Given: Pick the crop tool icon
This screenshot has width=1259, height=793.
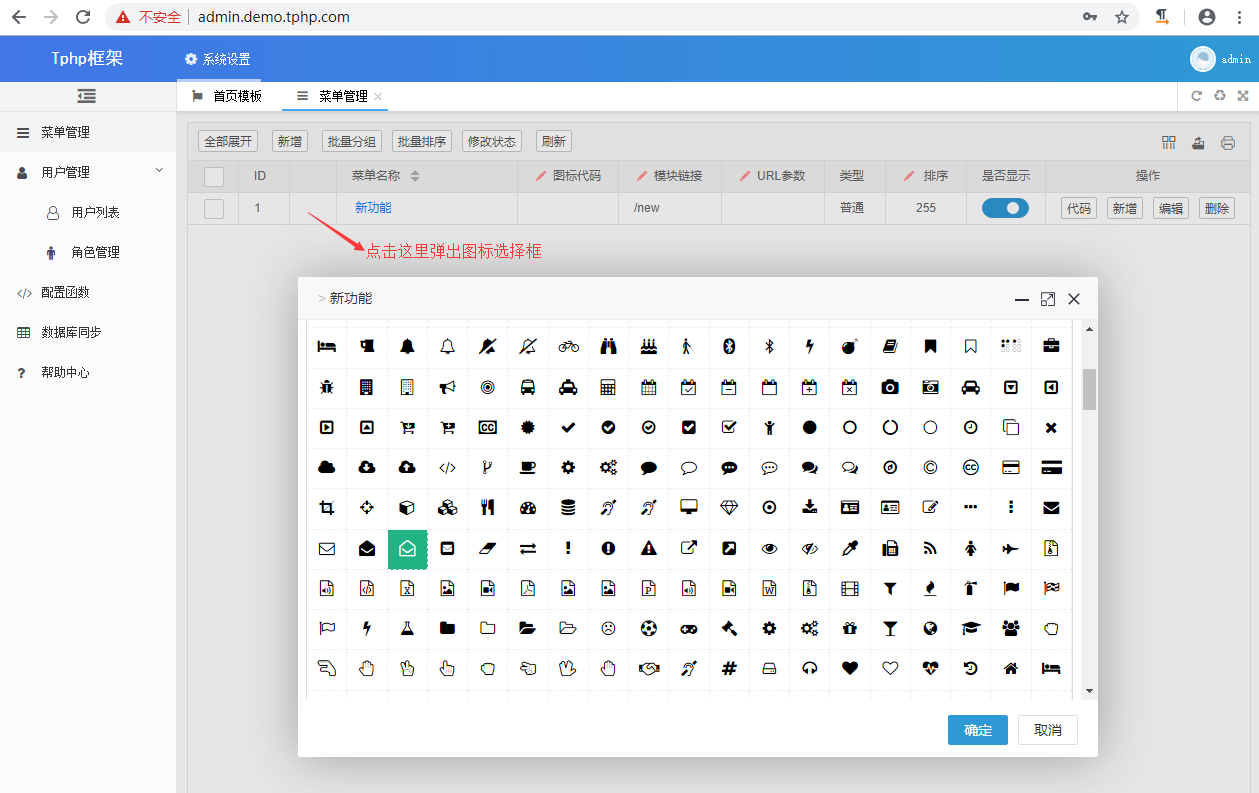Looking at the screenshot, I should pos(326,507).
